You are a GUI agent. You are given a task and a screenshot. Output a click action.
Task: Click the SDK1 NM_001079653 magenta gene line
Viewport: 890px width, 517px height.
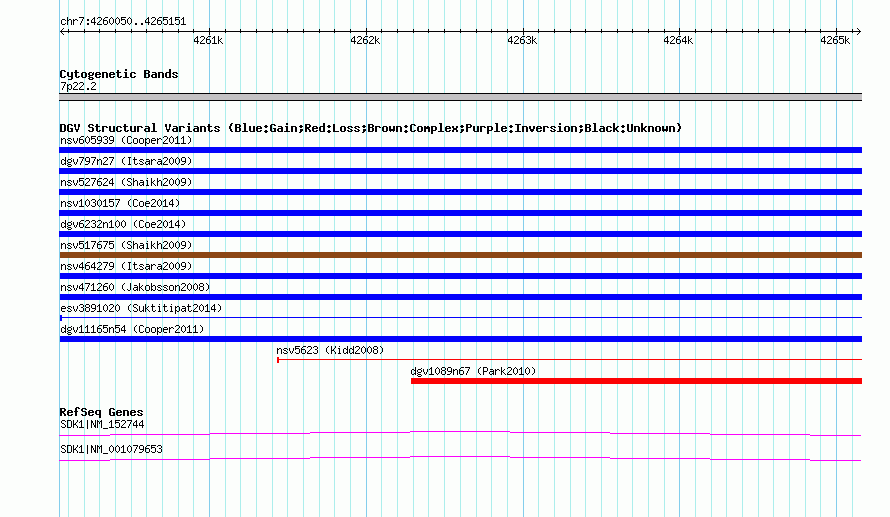click(460, 459)
